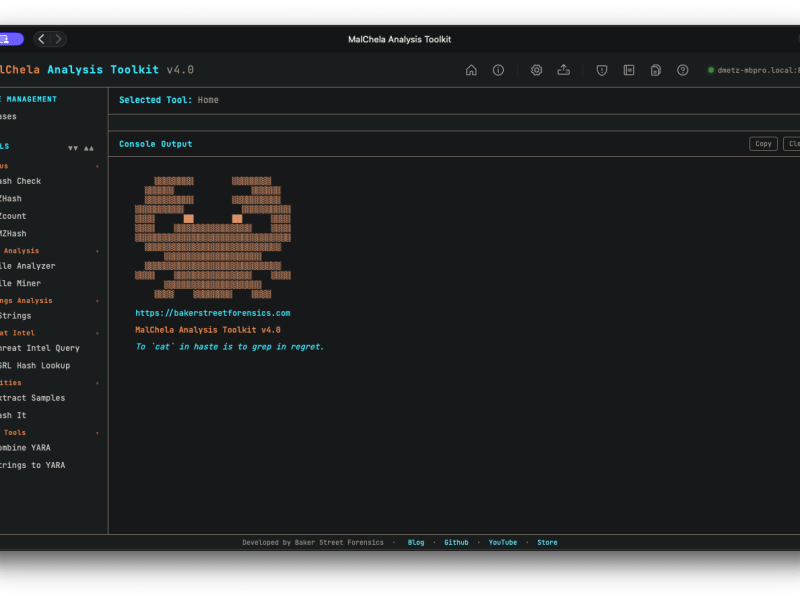This screenshot has width=800, height=600.
Task: Click 'Developed by Baker Street Forensics' footer text
Action: click(x=313, y=542)
